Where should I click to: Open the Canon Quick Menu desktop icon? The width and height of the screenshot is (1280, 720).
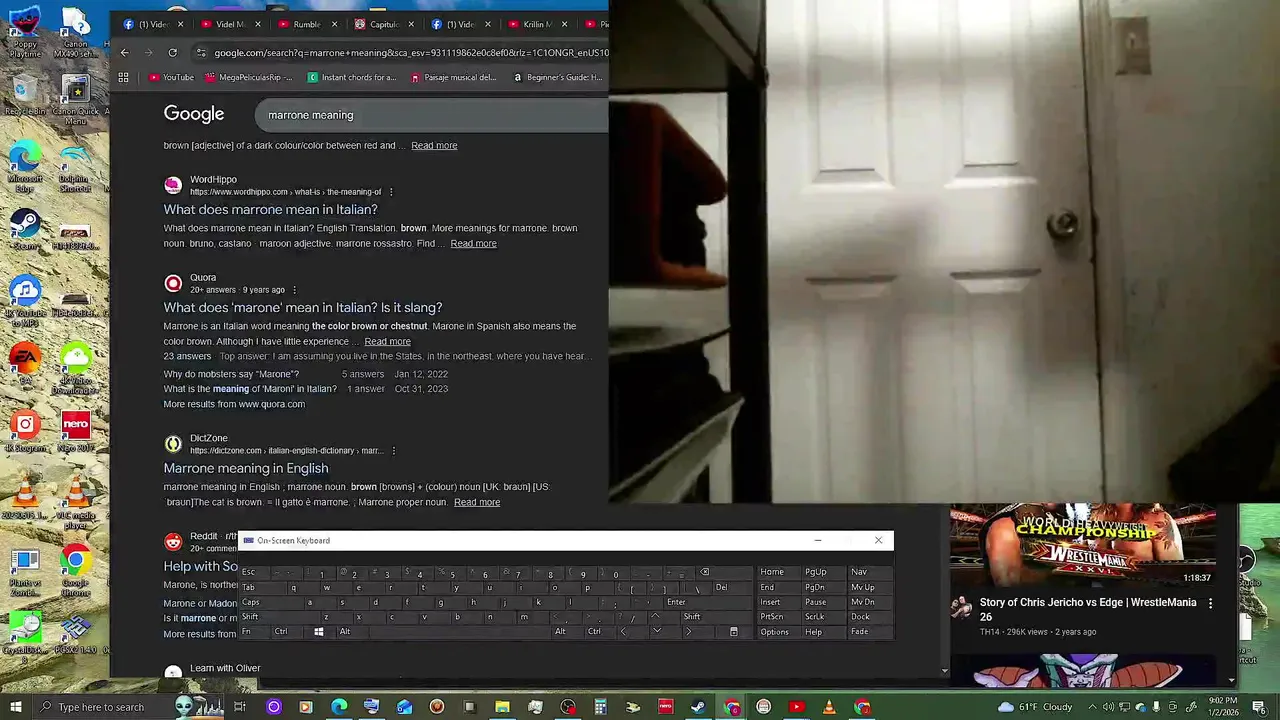(75, 100)
